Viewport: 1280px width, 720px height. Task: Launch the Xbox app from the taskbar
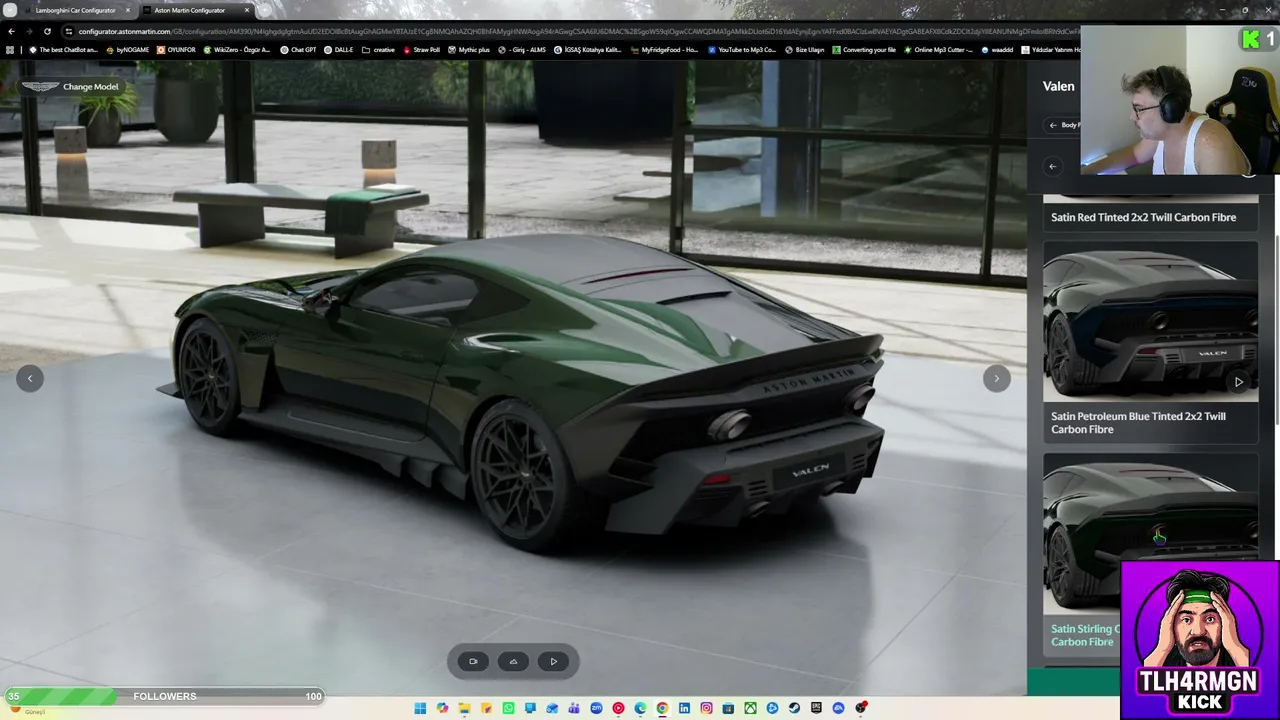[750, 708]
